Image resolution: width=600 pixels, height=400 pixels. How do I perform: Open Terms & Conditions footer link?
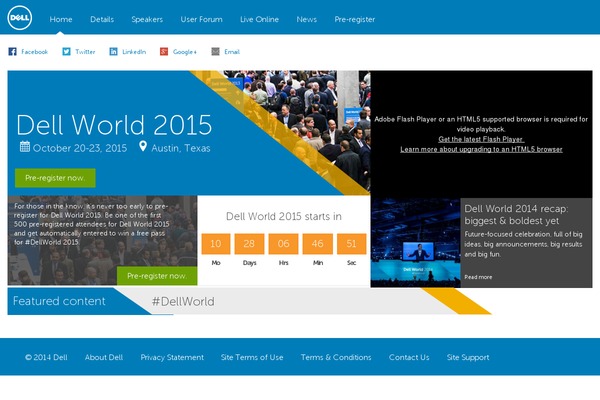point(336,357)
